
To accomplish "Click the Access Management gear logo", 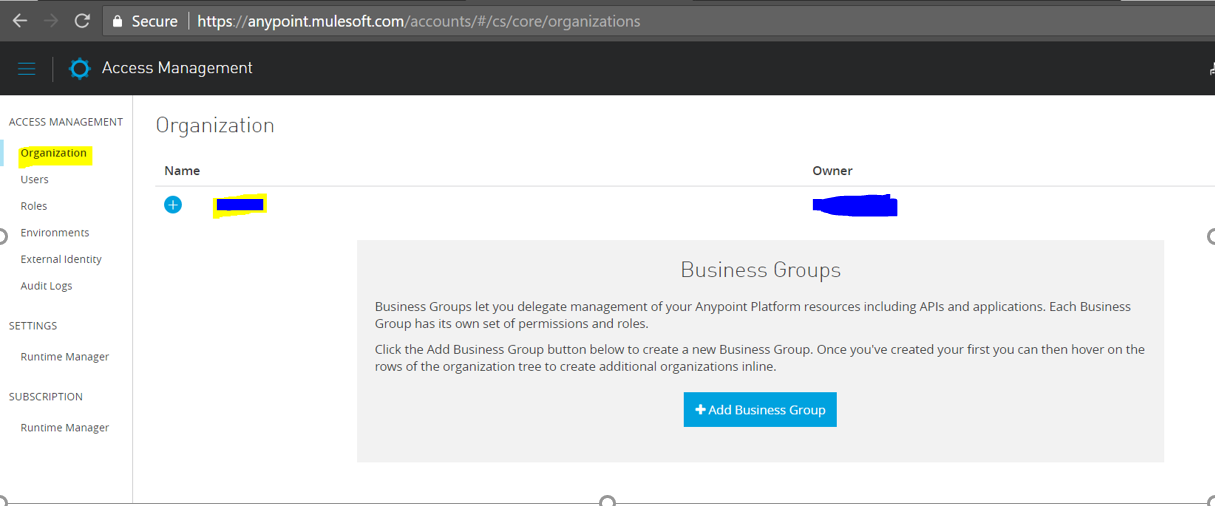I will tap(79, 69).
